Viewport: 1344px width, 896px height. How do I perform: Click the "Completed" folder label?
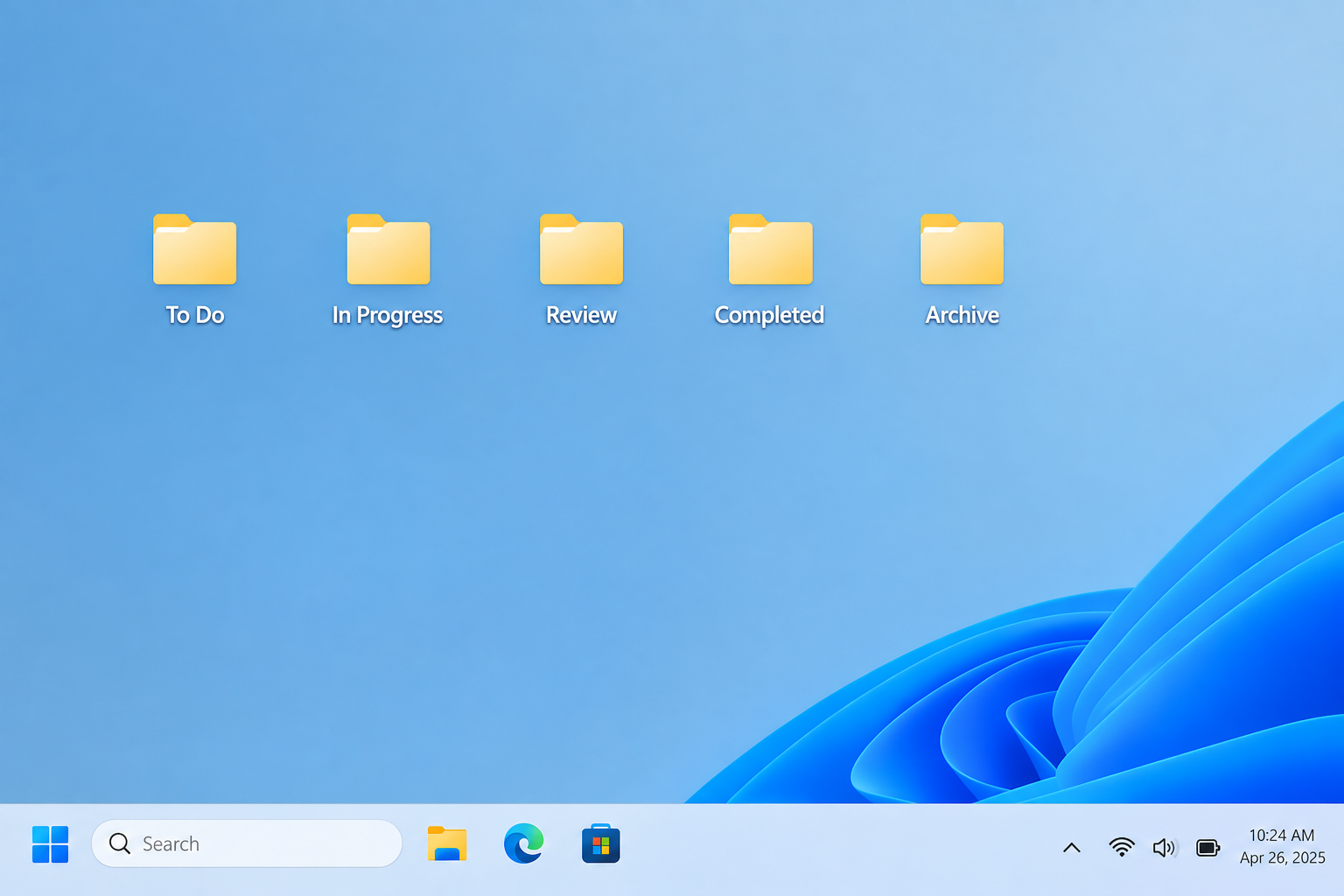click(770, 316)
